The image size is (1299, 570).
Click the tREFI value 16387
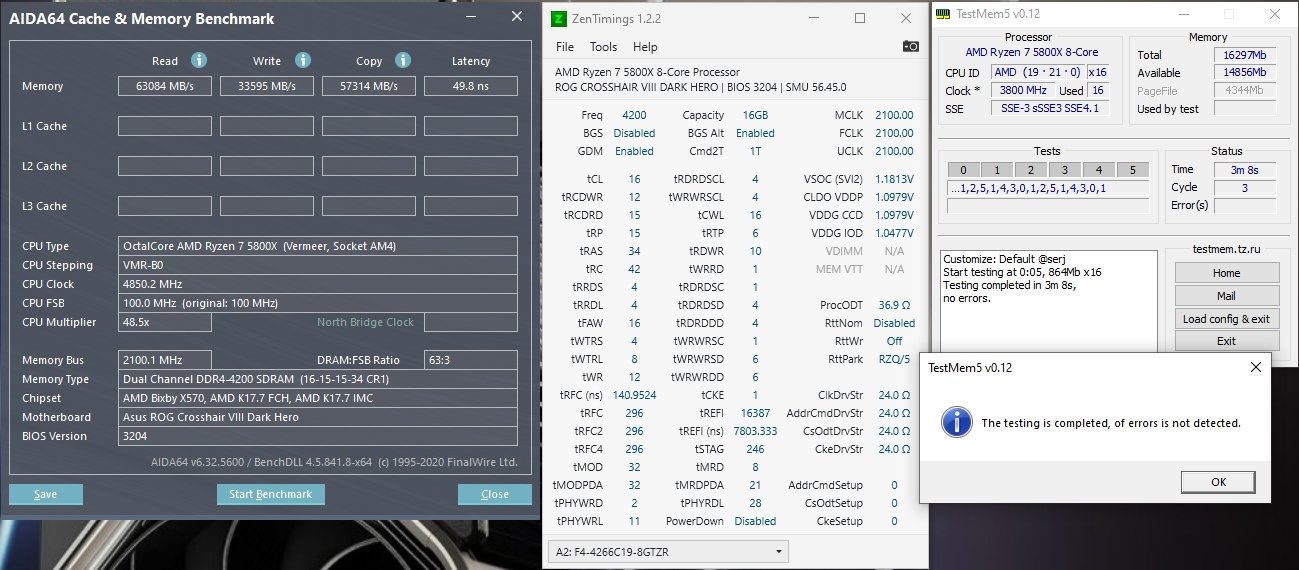(x=754, y=413)
